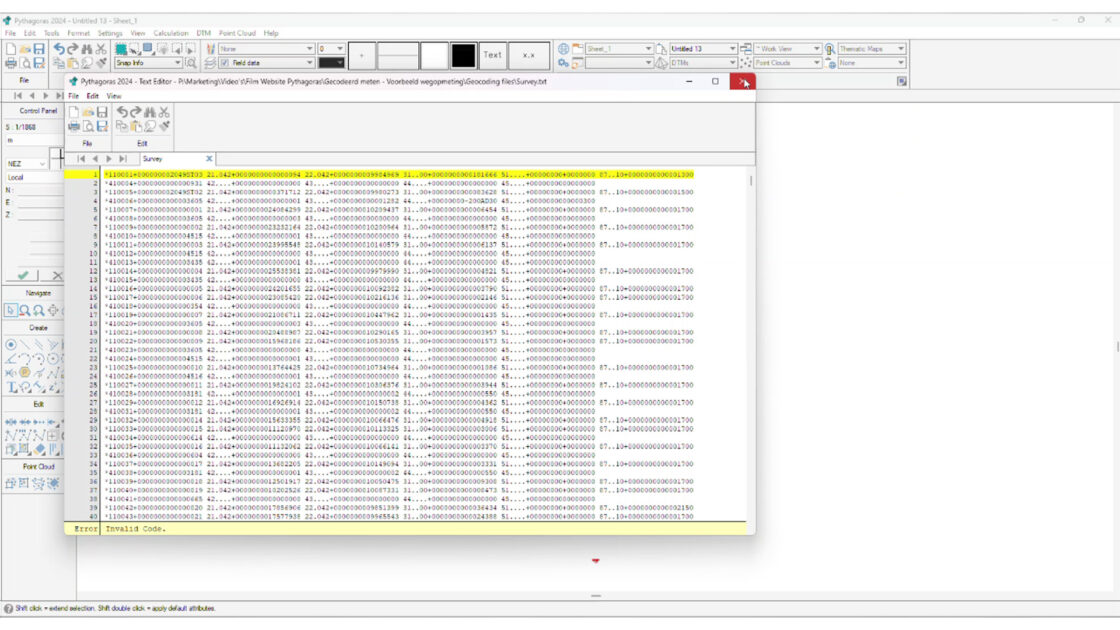The image size is (1120, 630).
Task: Click the Text style button in main toolbar
Action: [492, 55]
